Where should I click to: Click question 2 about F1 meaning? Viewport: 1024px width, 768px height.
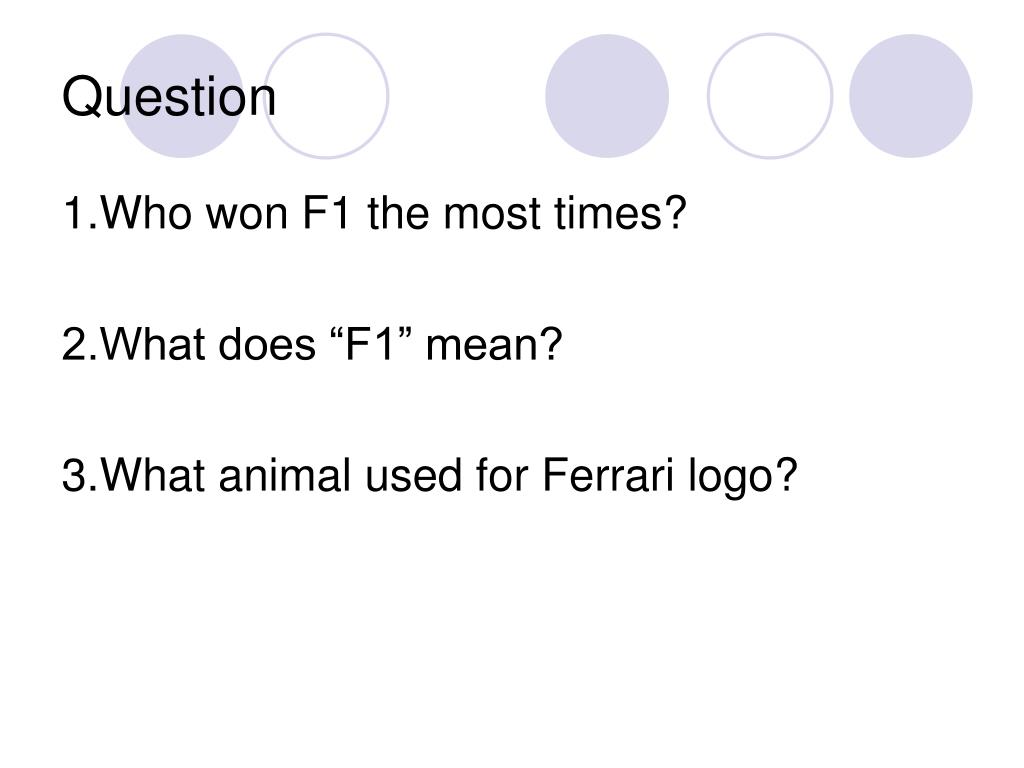point(312,344)
